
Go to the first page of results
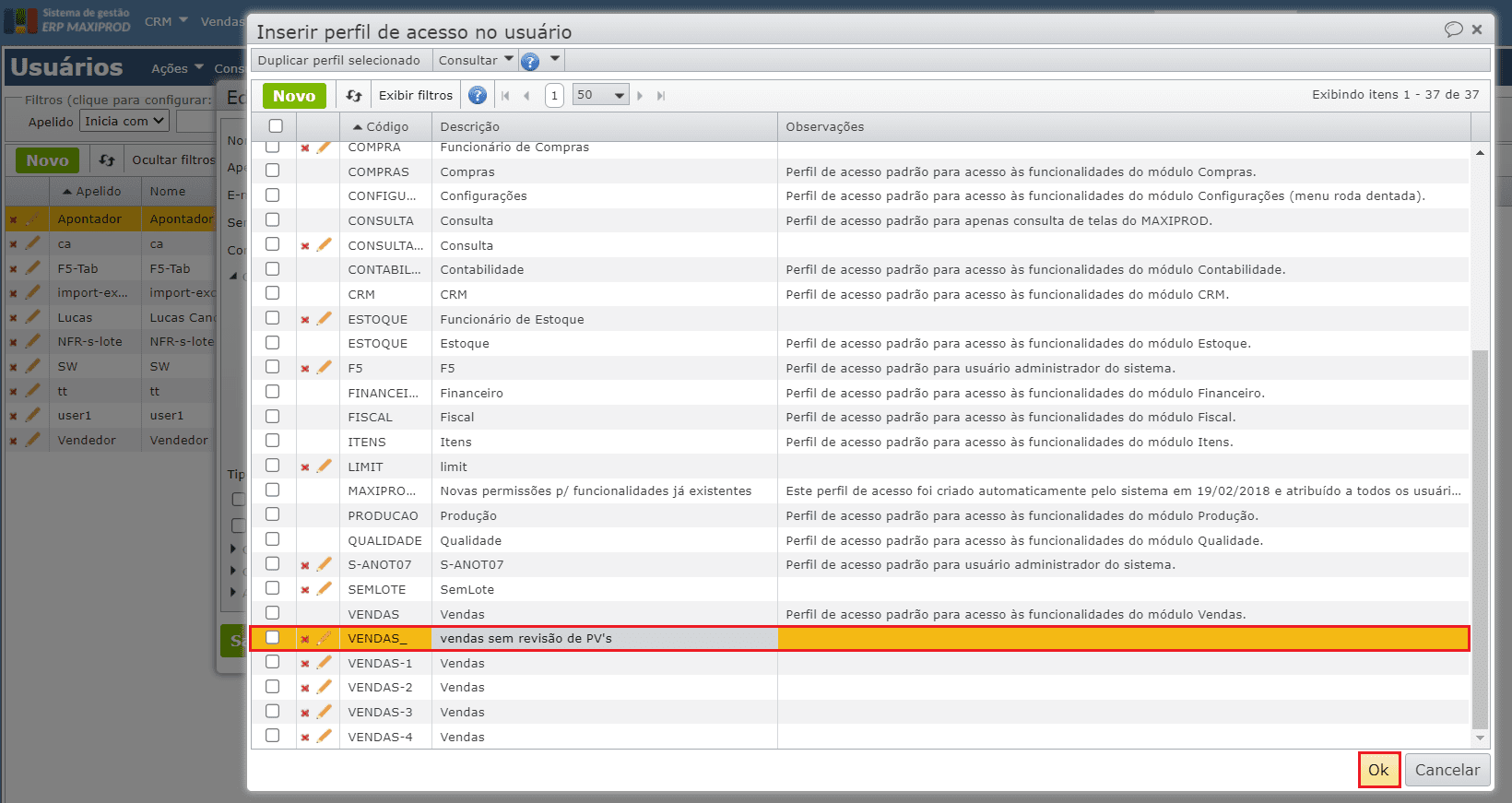pyautogui.click(x=505, y=96)
